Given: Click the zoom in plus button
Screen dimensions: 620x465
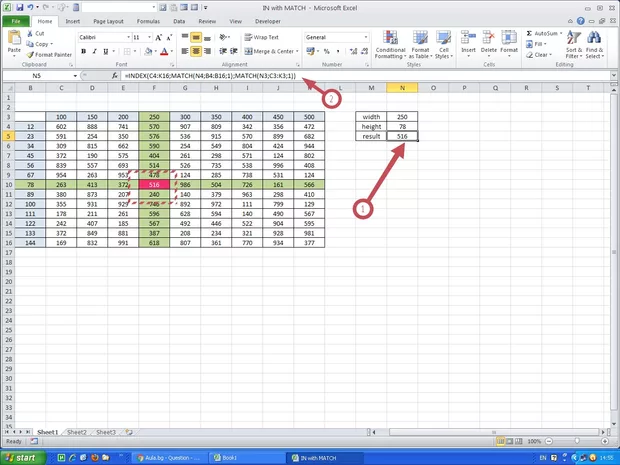Looking at the screenshot, I should point(605,441).
